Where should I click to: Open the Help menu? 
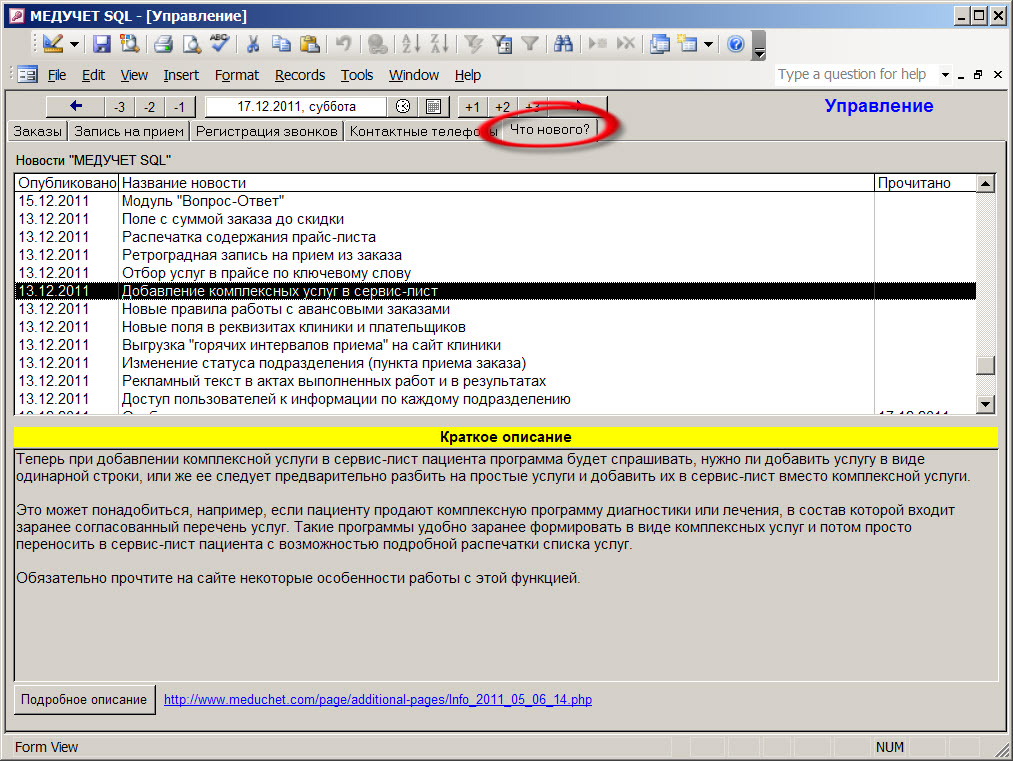pos(467,75)
